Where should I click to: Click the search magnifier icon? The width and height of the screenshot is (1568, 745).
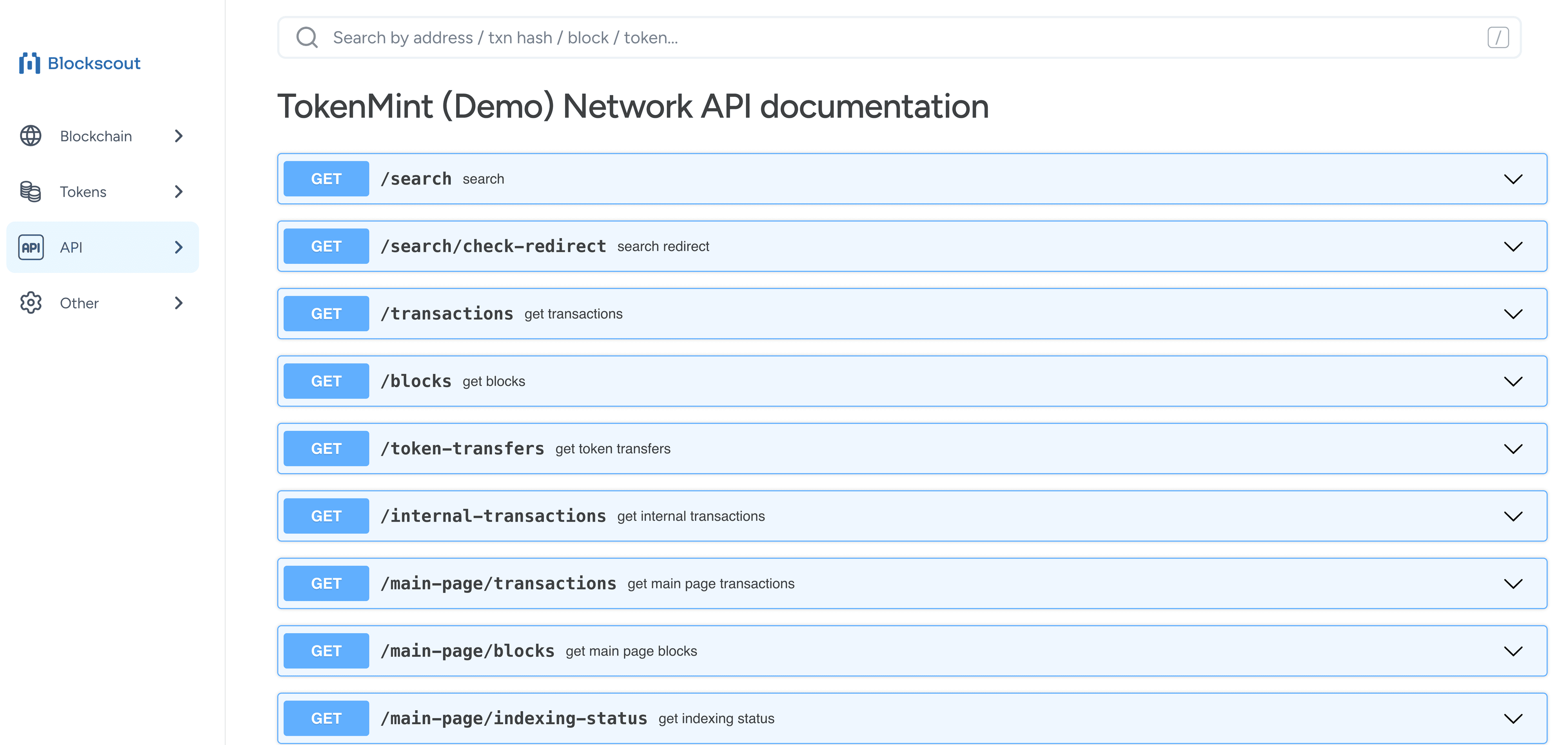point(307,38)
